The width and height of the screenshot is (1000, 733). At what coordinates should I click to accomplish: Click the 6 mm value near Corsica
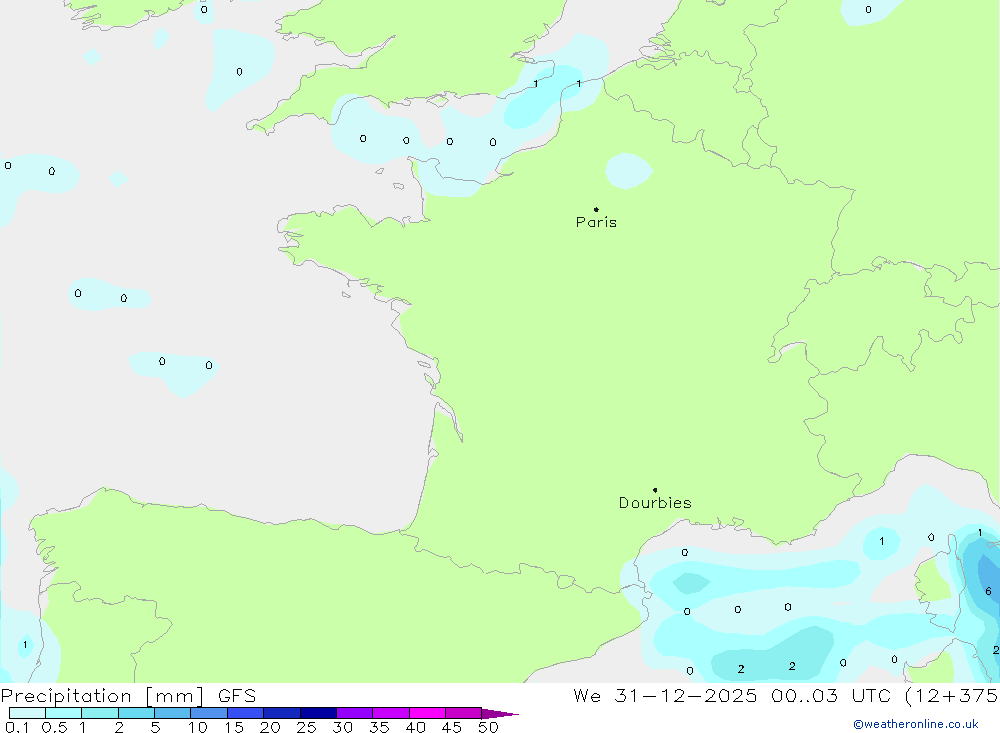point(988,591)
